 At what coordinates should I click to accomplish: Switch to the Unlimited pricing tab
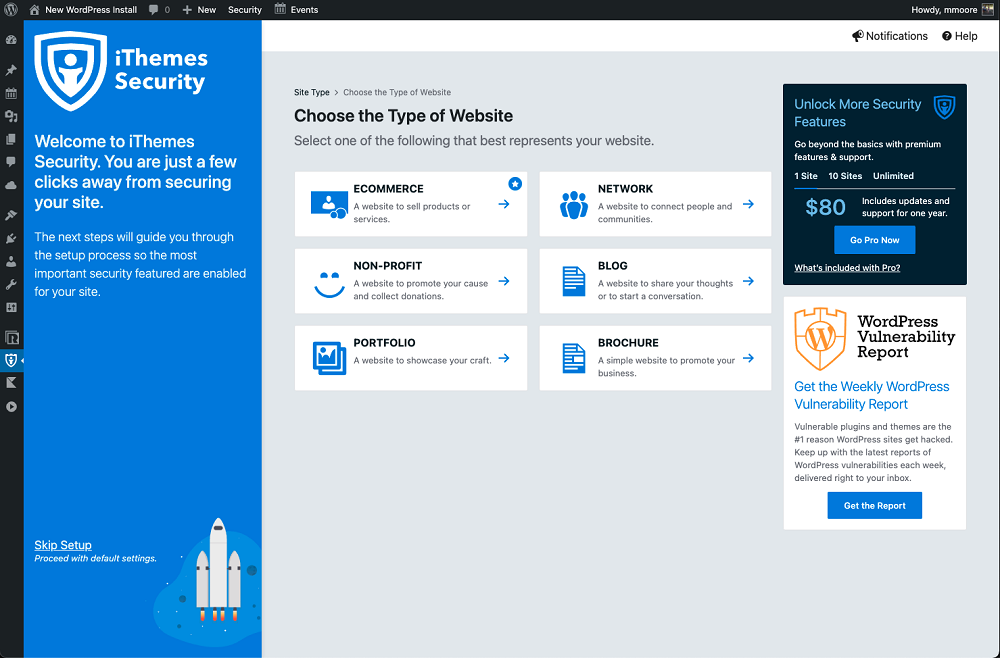(x=893, y=176)
